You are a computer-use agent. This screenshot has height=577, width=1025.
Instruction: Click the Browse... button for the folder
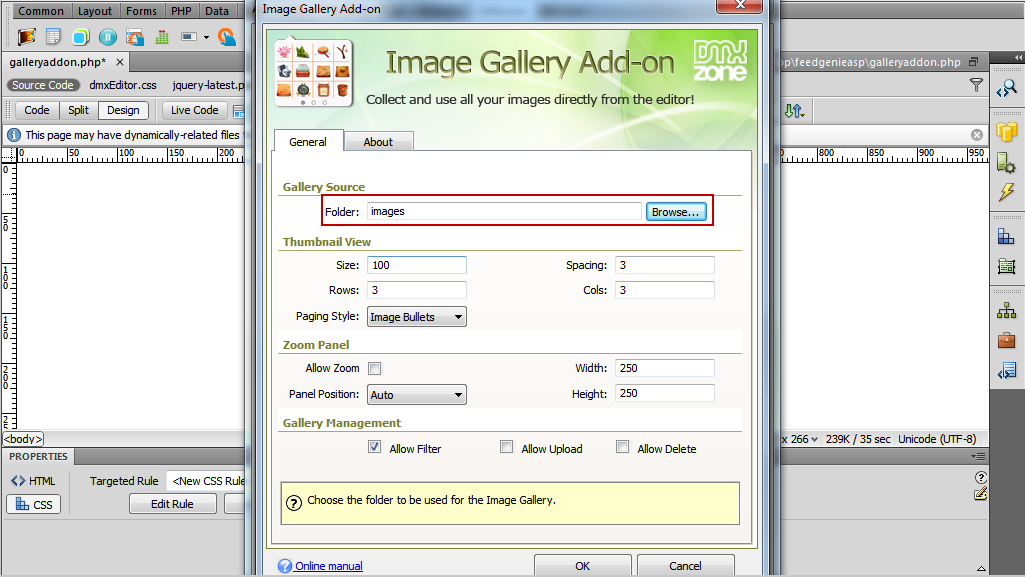pos(676,212)
